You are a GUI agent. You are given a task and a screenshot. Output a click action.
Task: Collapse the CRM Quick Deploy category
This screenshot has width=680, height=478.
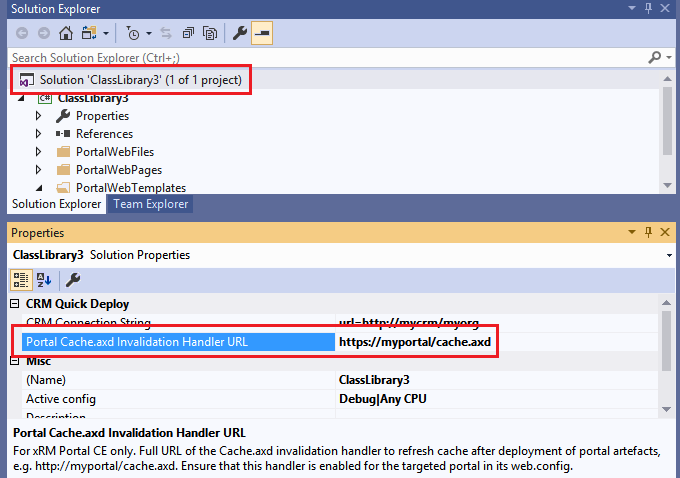(15, 304)
